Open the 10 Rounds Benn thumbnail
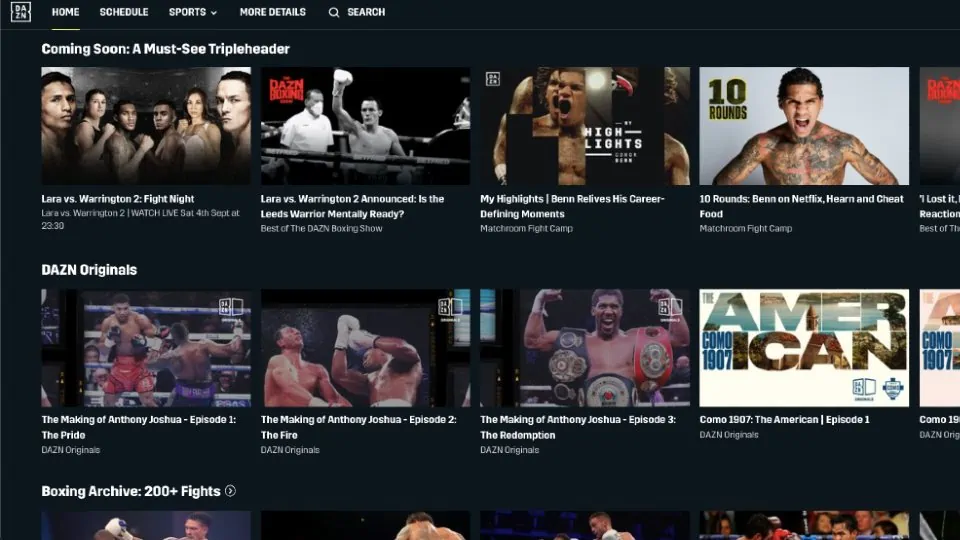960x540 pixels. [804, 126]
